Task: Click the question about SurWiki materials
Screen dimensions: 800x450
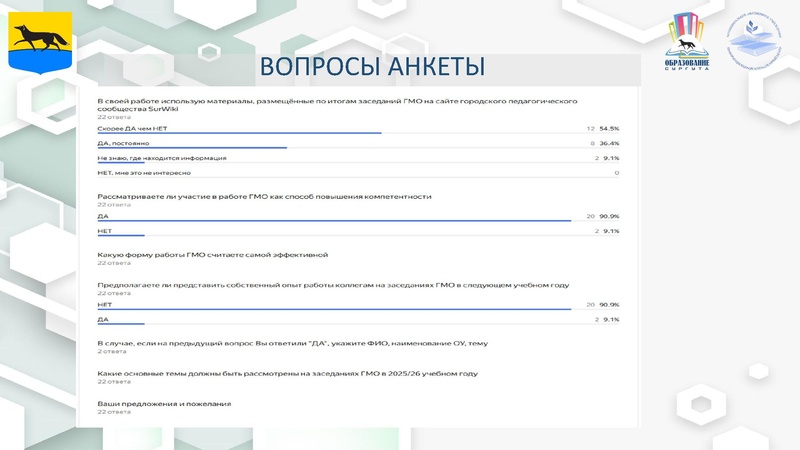Action: (337, 105)
